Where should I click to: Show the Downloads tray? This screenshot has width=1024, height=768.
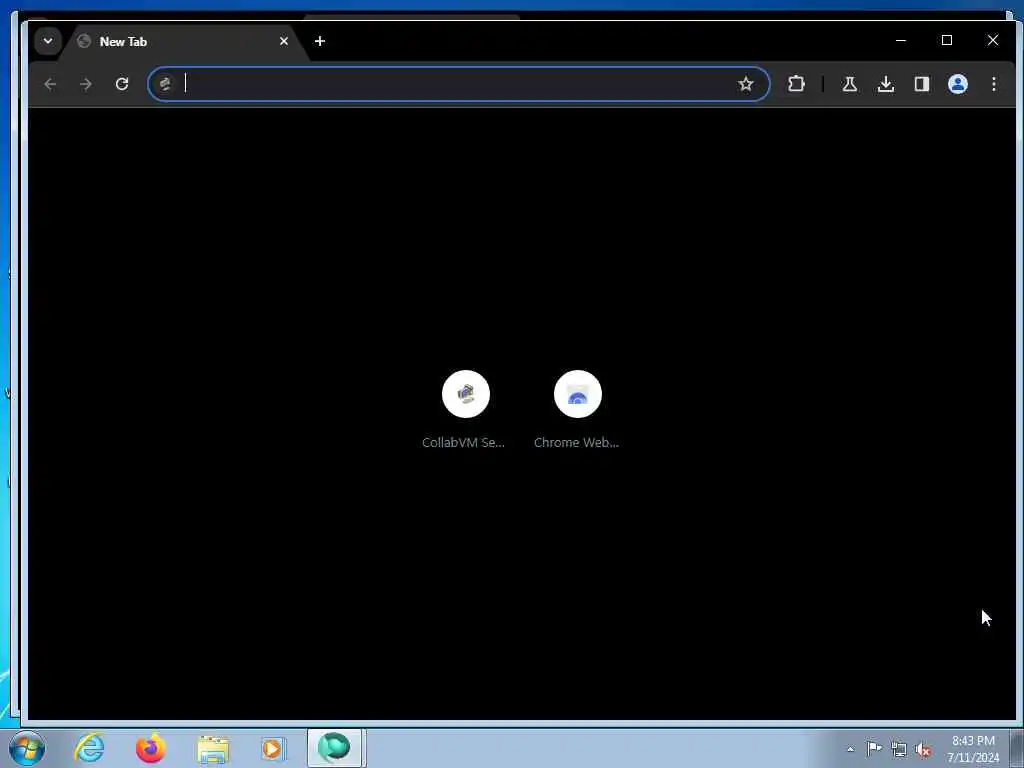(x=886, y=84)
